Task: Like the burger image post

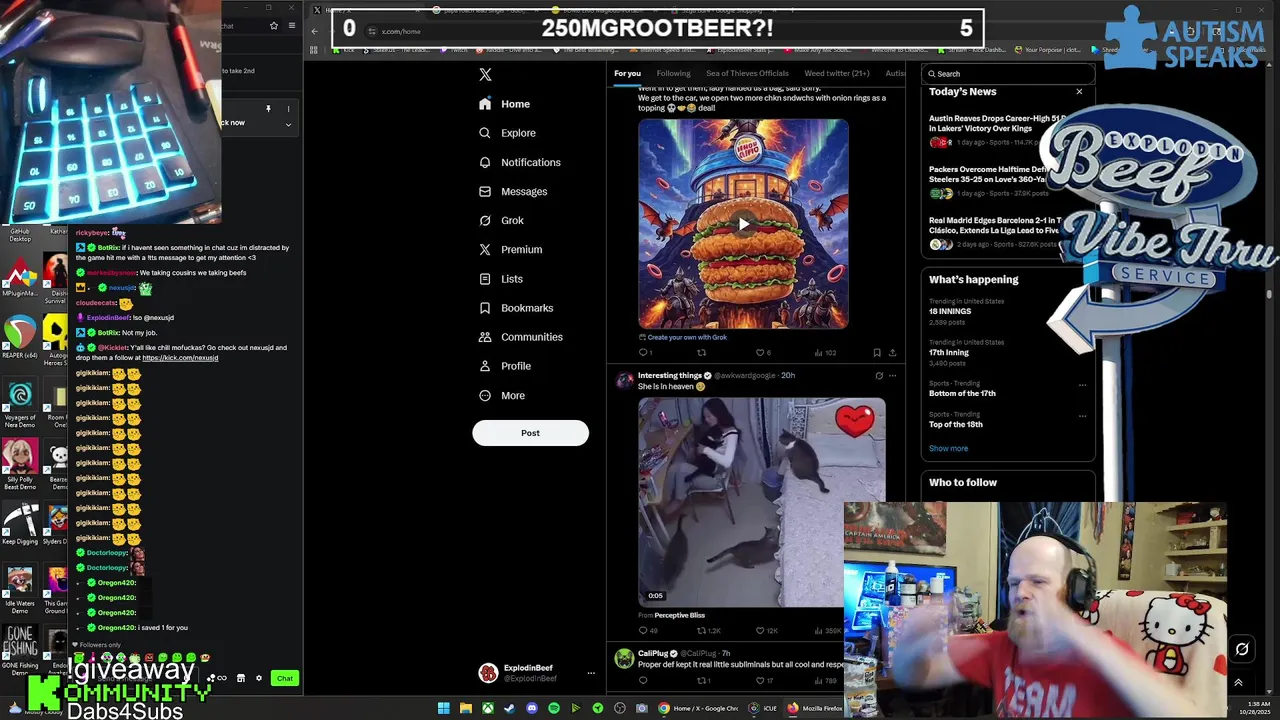Action: click(762, 352)
